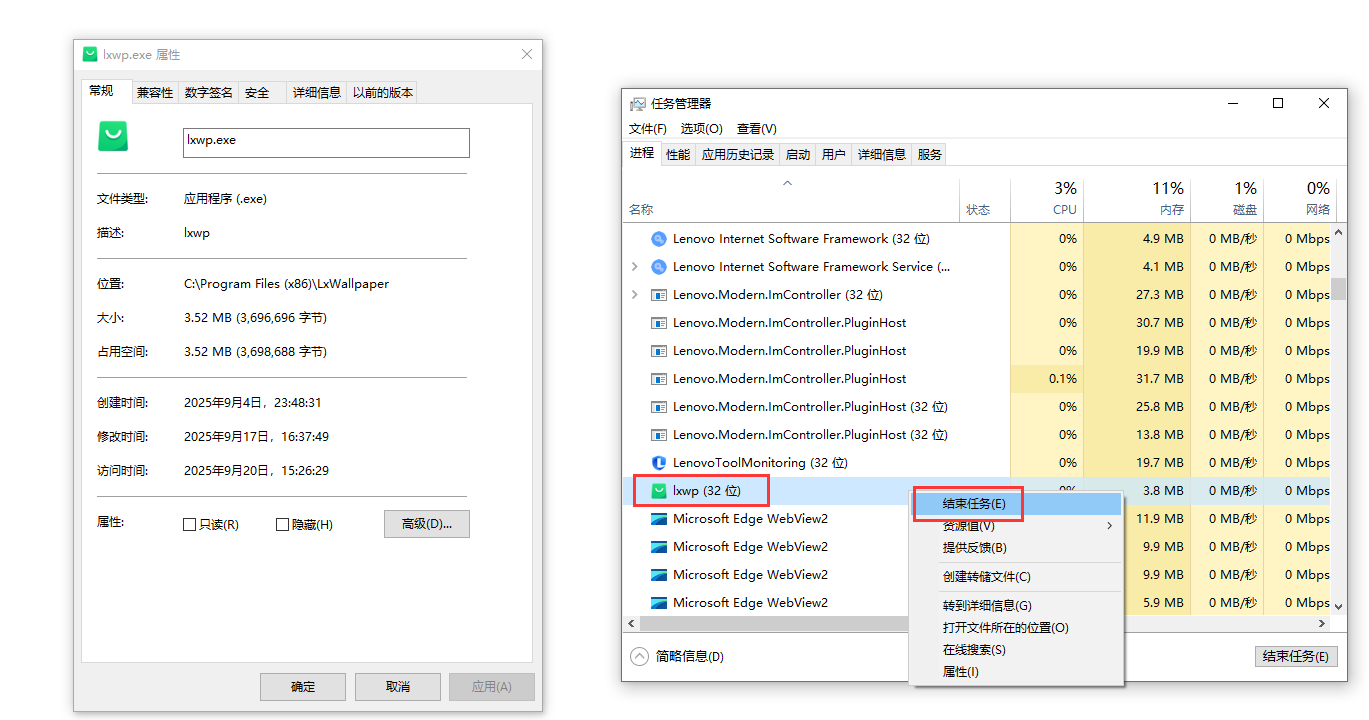Choose 结束任务(E) from the context menu

click(1016, 504)
